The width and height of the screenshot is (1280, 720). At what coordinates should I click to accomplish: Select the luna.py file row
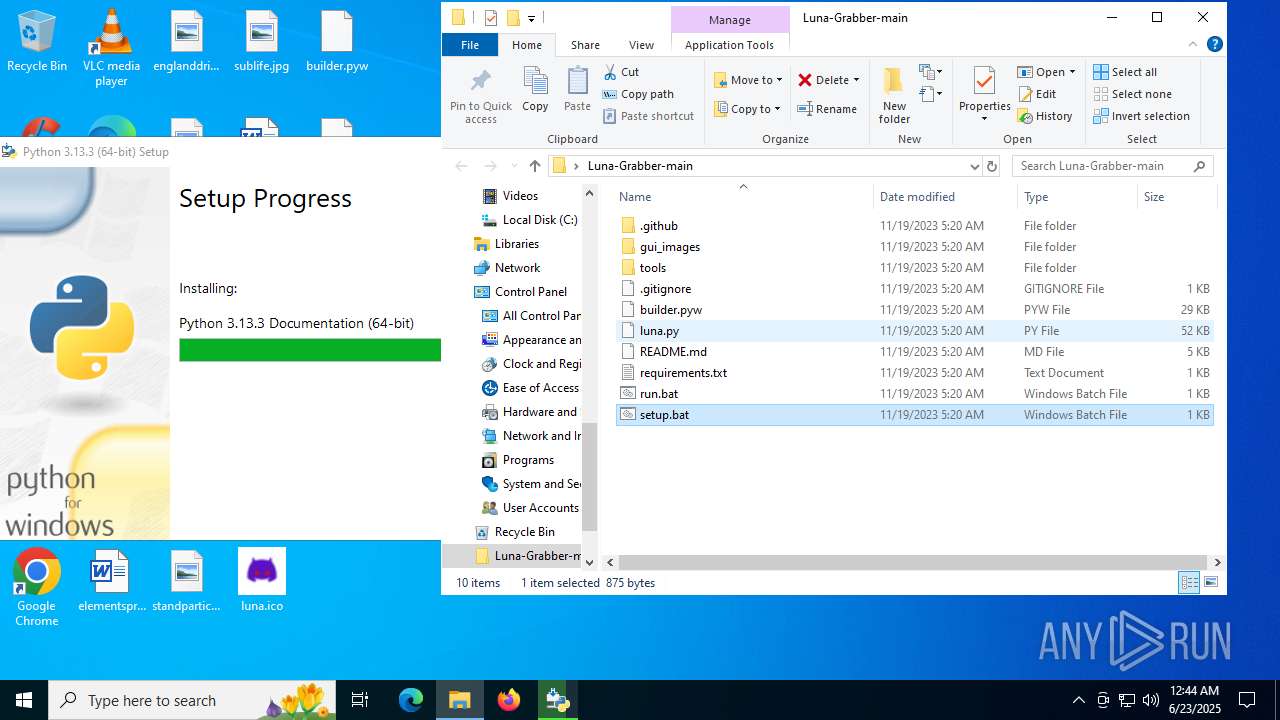(x=915, y=331)
